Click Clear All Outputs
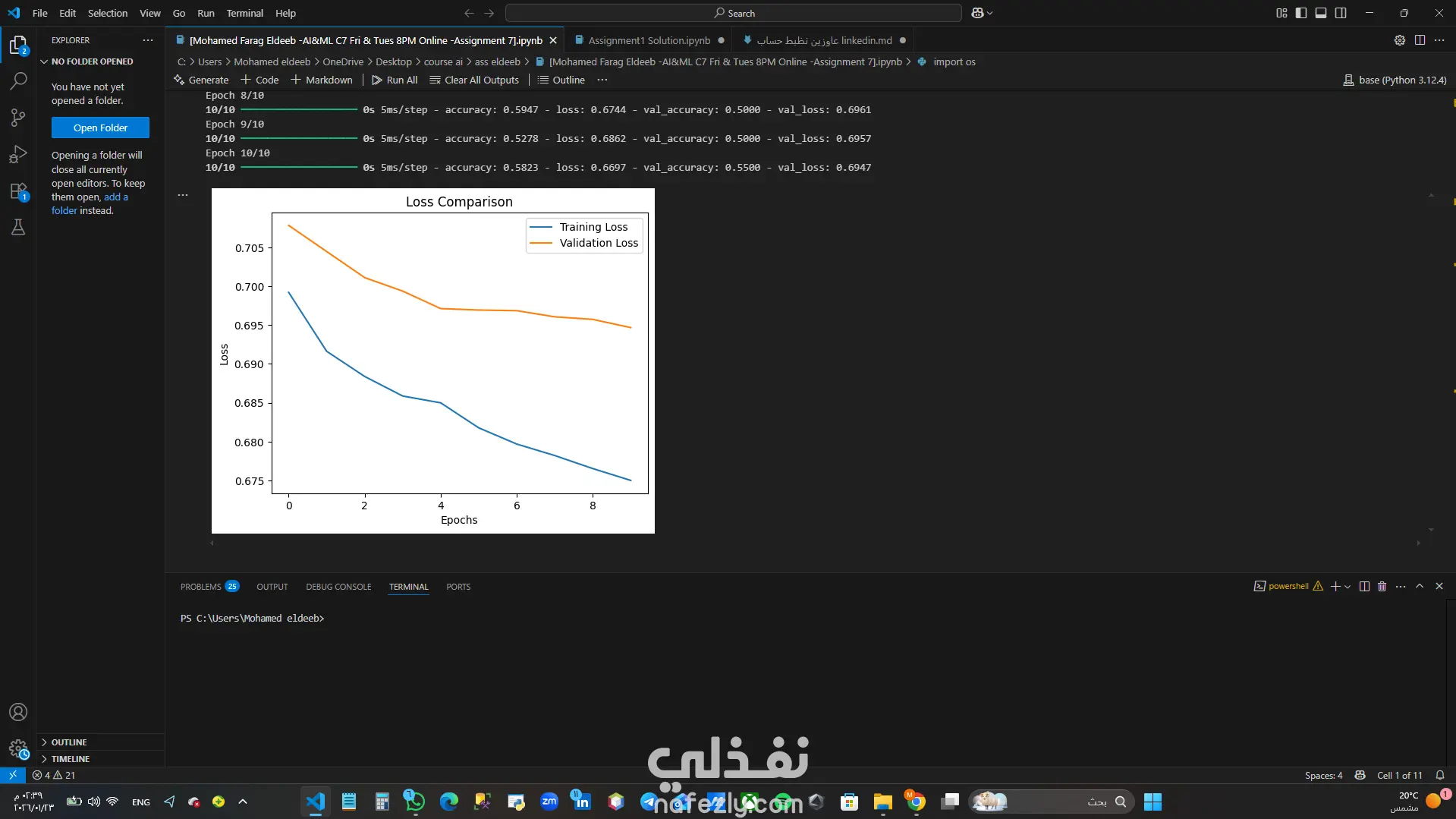Screen dimensions: 1456x819 [474, 80]
